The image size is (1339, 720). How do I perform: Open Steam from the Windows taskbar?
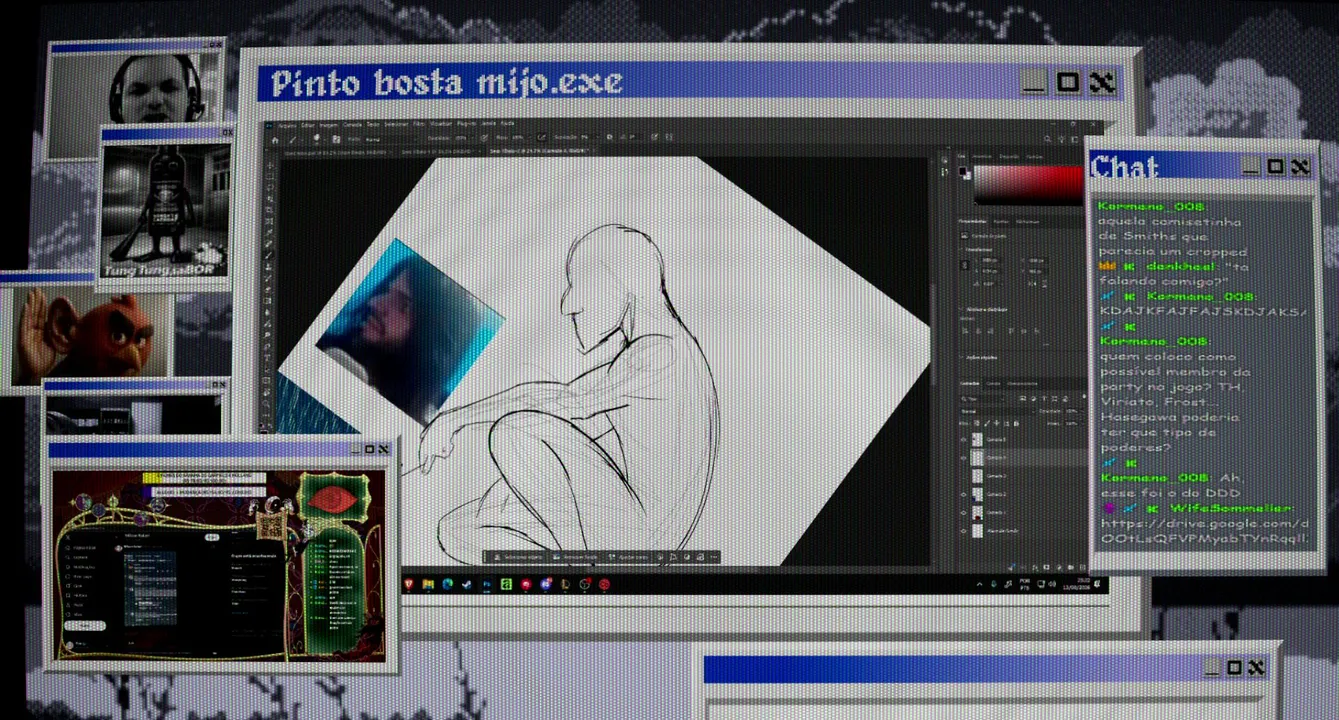(466, 584)
